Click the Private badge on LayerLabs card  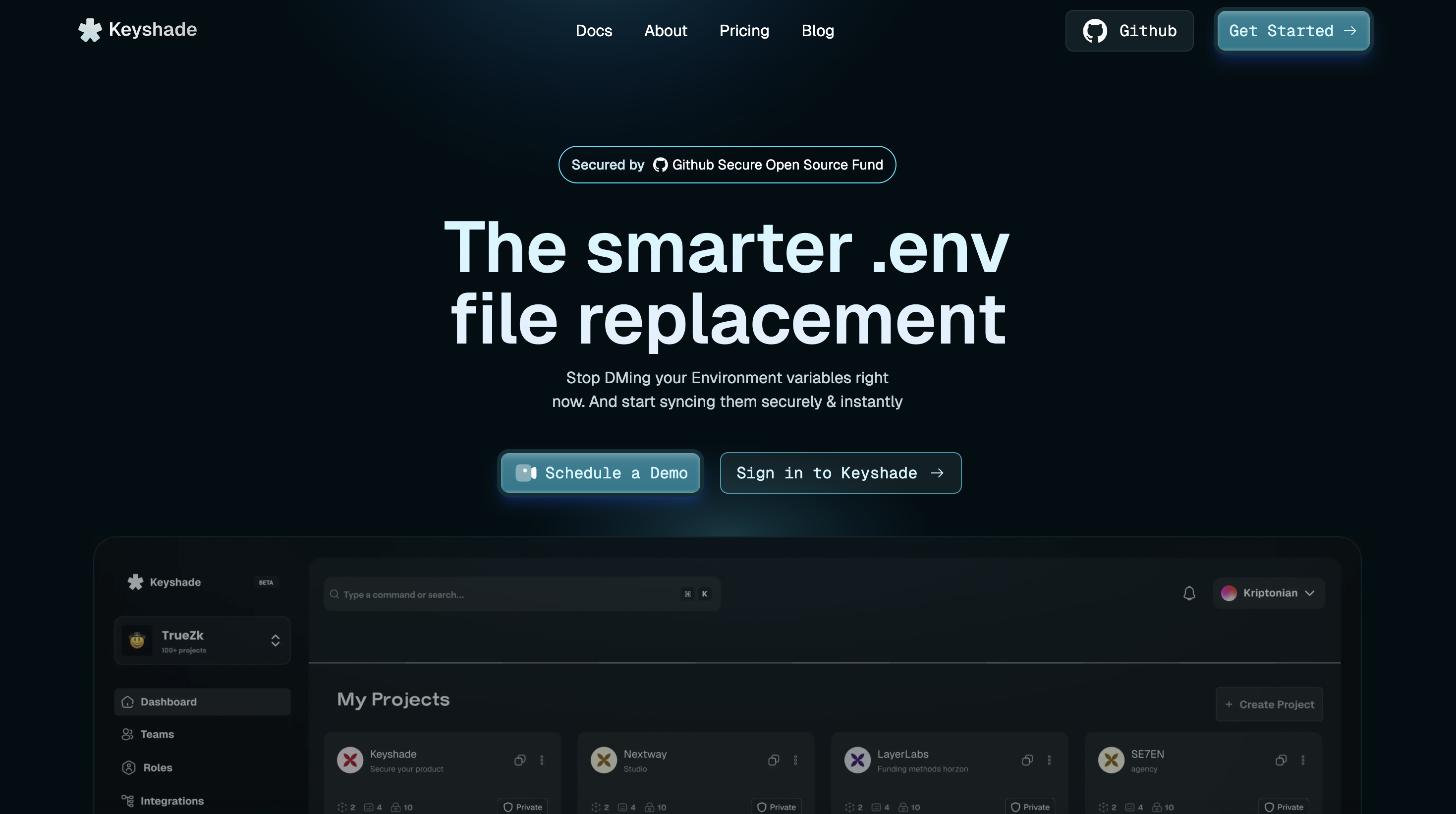click(x=1030, y=807)
